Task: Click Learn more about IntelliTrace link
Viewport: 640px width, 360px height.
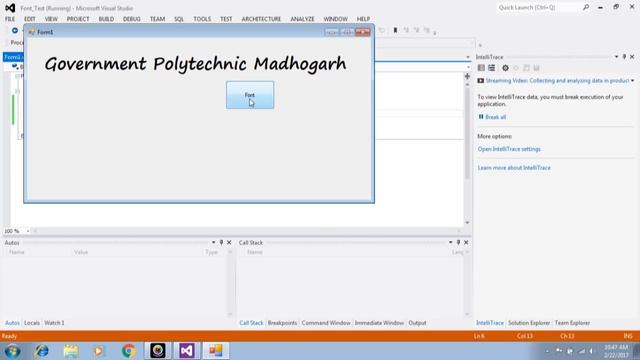Action: pos(514,168)
